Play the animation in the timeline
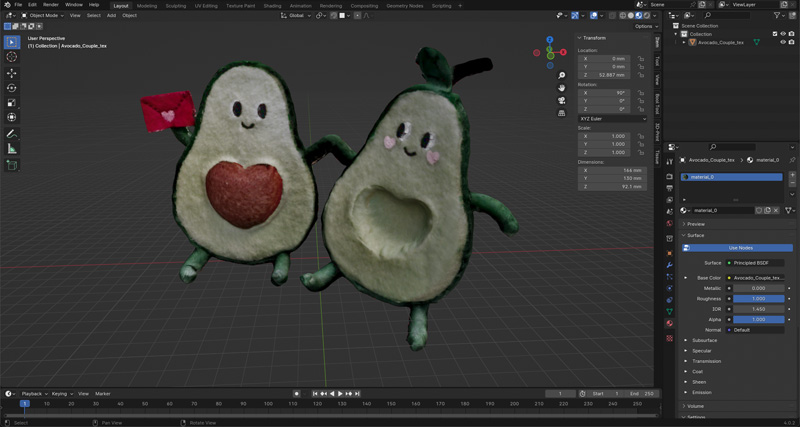The width and height of the screenshot is (800, 427). [340, 394]
